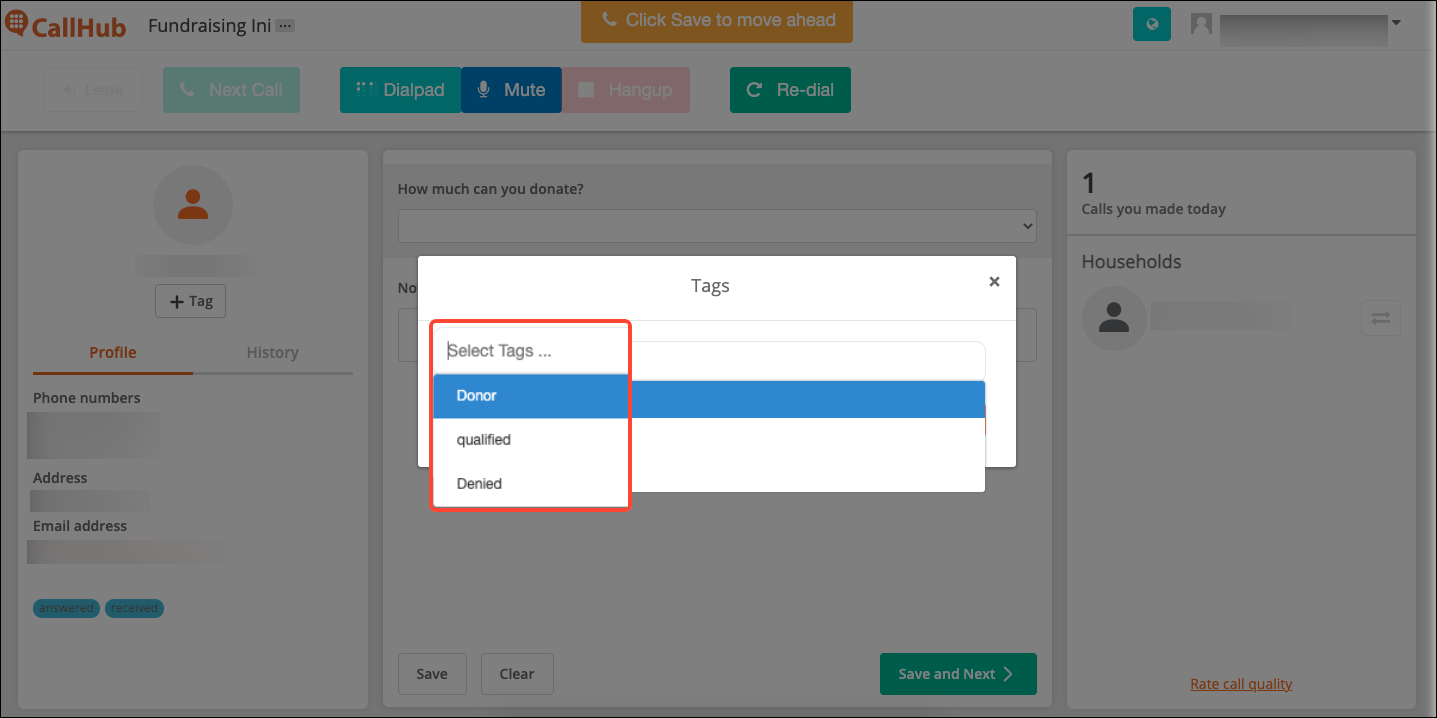
Task: Click the Save and Next button
Action: point(958,674)
